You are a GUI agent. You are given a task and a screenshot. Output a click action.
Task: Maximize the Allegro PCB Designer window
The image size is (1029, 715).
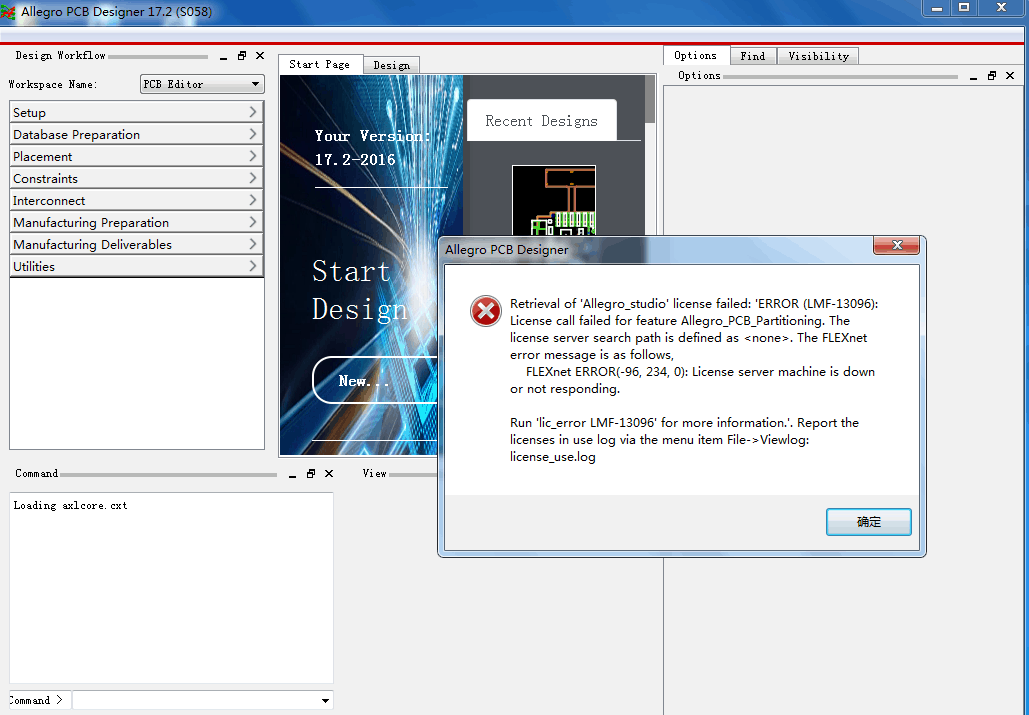coord(964,7)
